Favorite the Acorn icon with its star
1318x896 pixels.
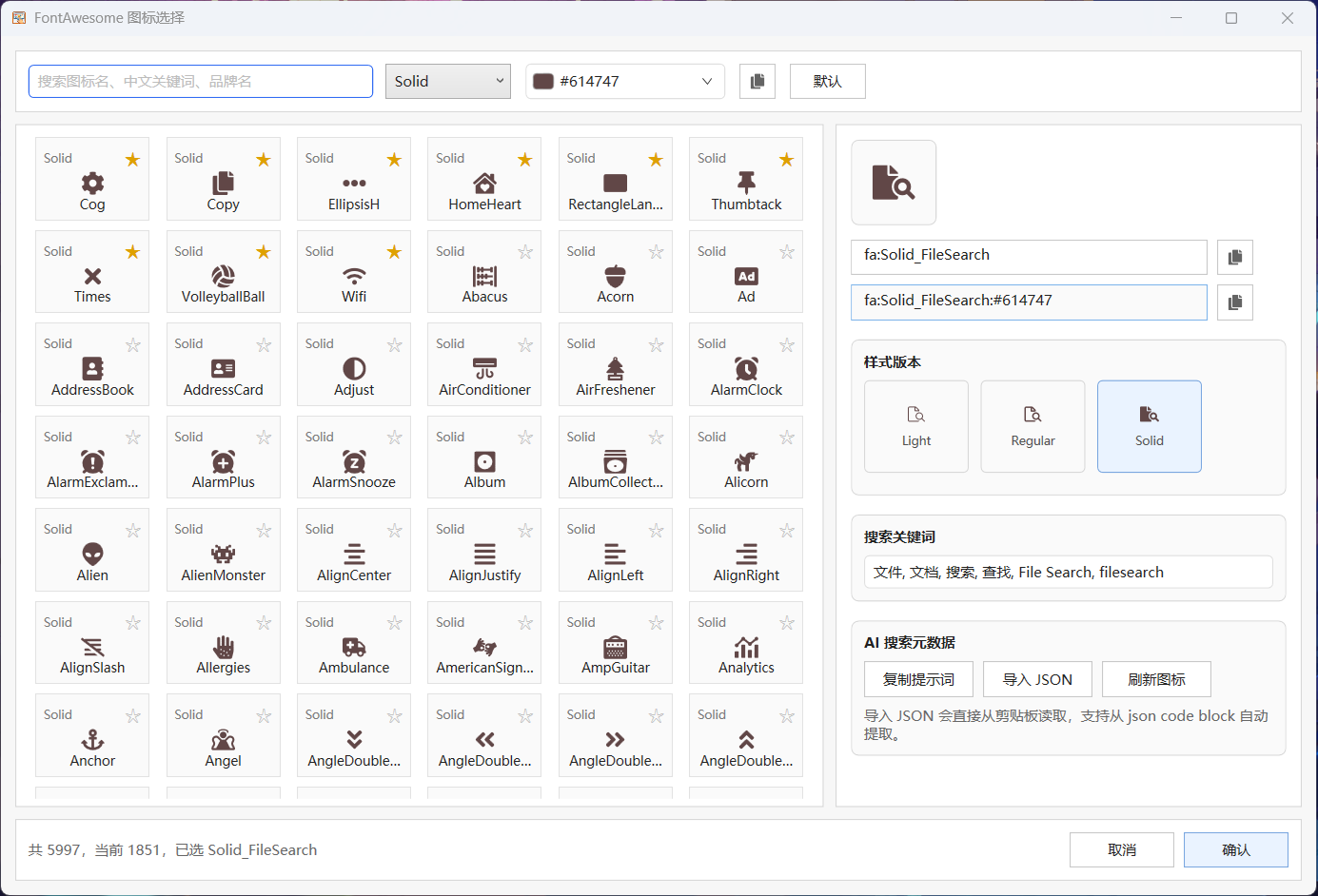click(656, 252)
